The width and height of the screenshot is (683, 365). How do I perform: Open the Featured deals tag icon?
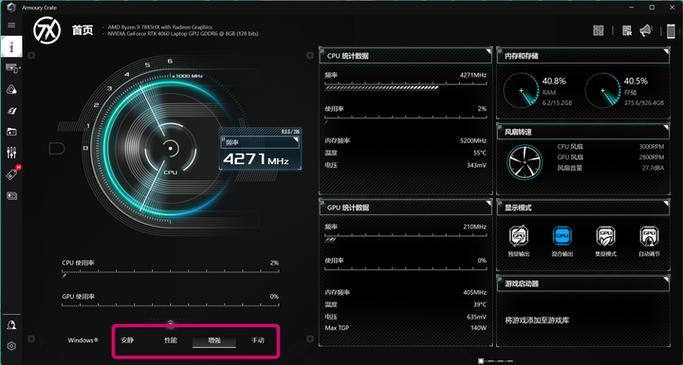click(x=12, y=174)
